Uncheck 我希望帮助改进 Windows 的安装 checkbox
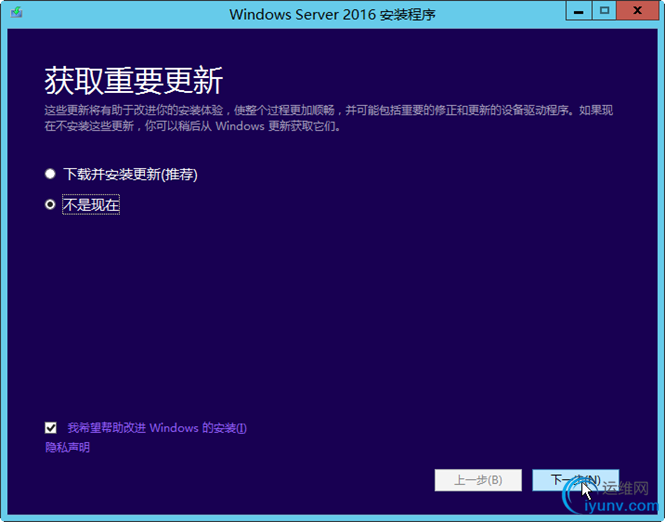This screenshot has height=522, width=665. point(51,427)
